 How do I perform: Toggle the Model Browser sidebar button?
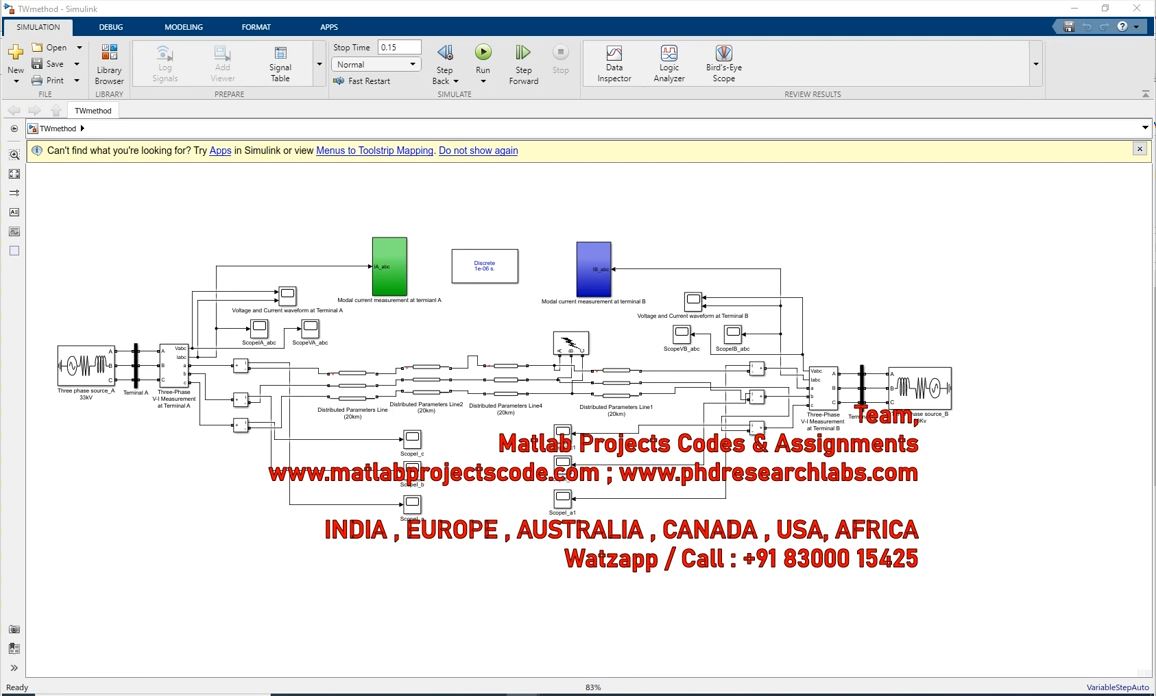(x=14, y=128)
